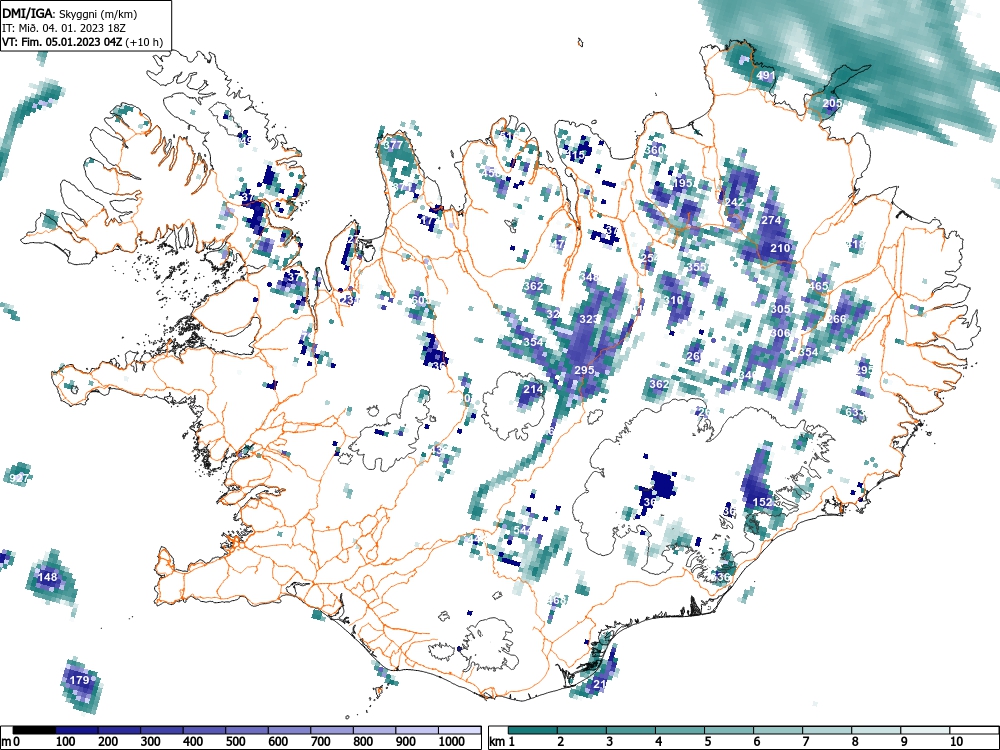Click visibility value 491 on the map

pyautogui.click(x=766, y=75)
